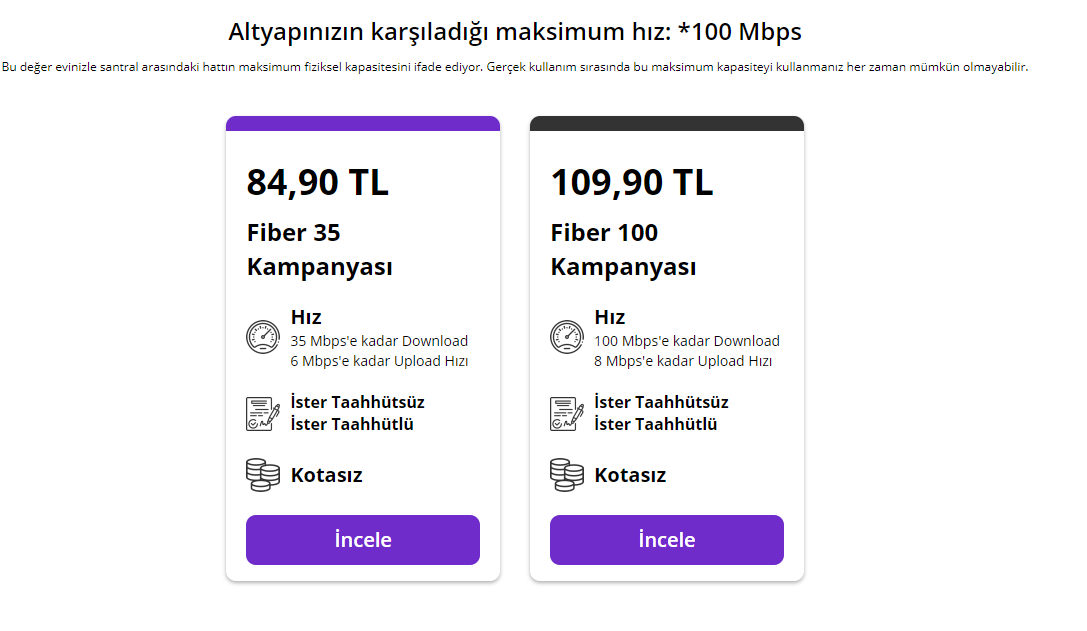Click the 109,90 TL price
The height and width of the screenshot is (631, 1087).
tap(631, 183)
